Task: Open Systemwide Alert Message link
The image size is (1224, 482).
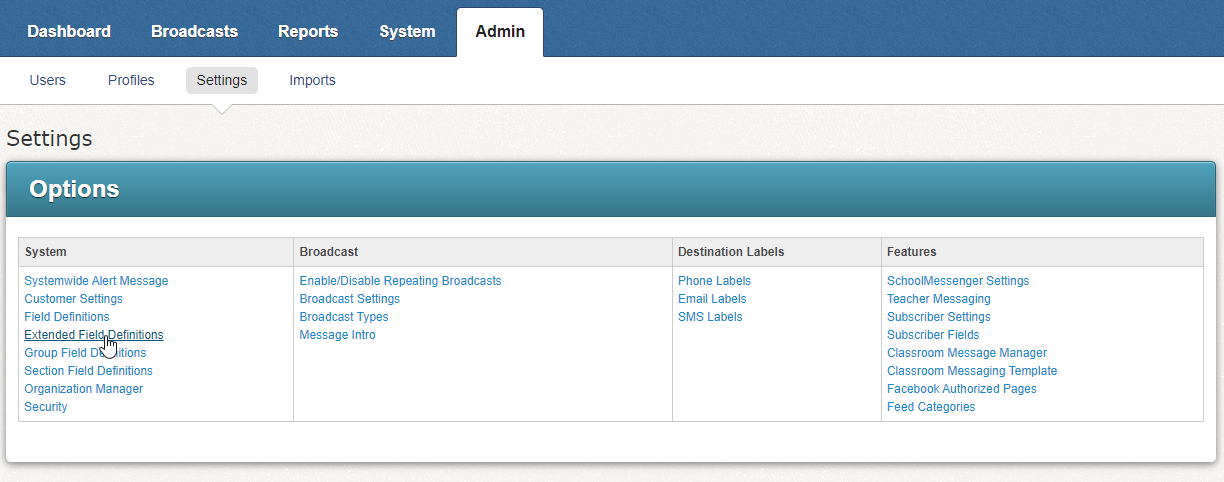Action: pos(96,281)
